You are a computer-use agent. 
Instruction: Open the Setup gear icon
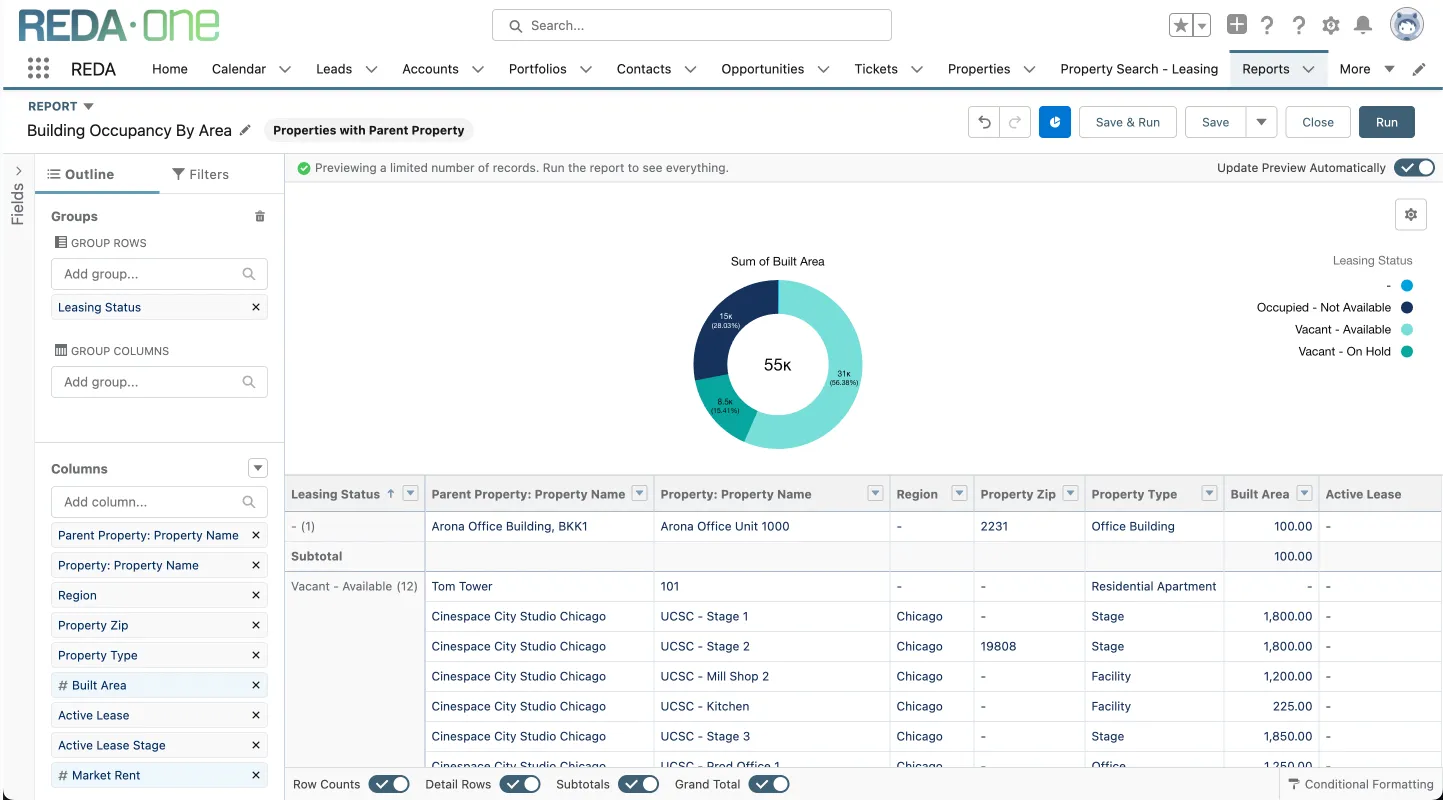click(1330, 25)
